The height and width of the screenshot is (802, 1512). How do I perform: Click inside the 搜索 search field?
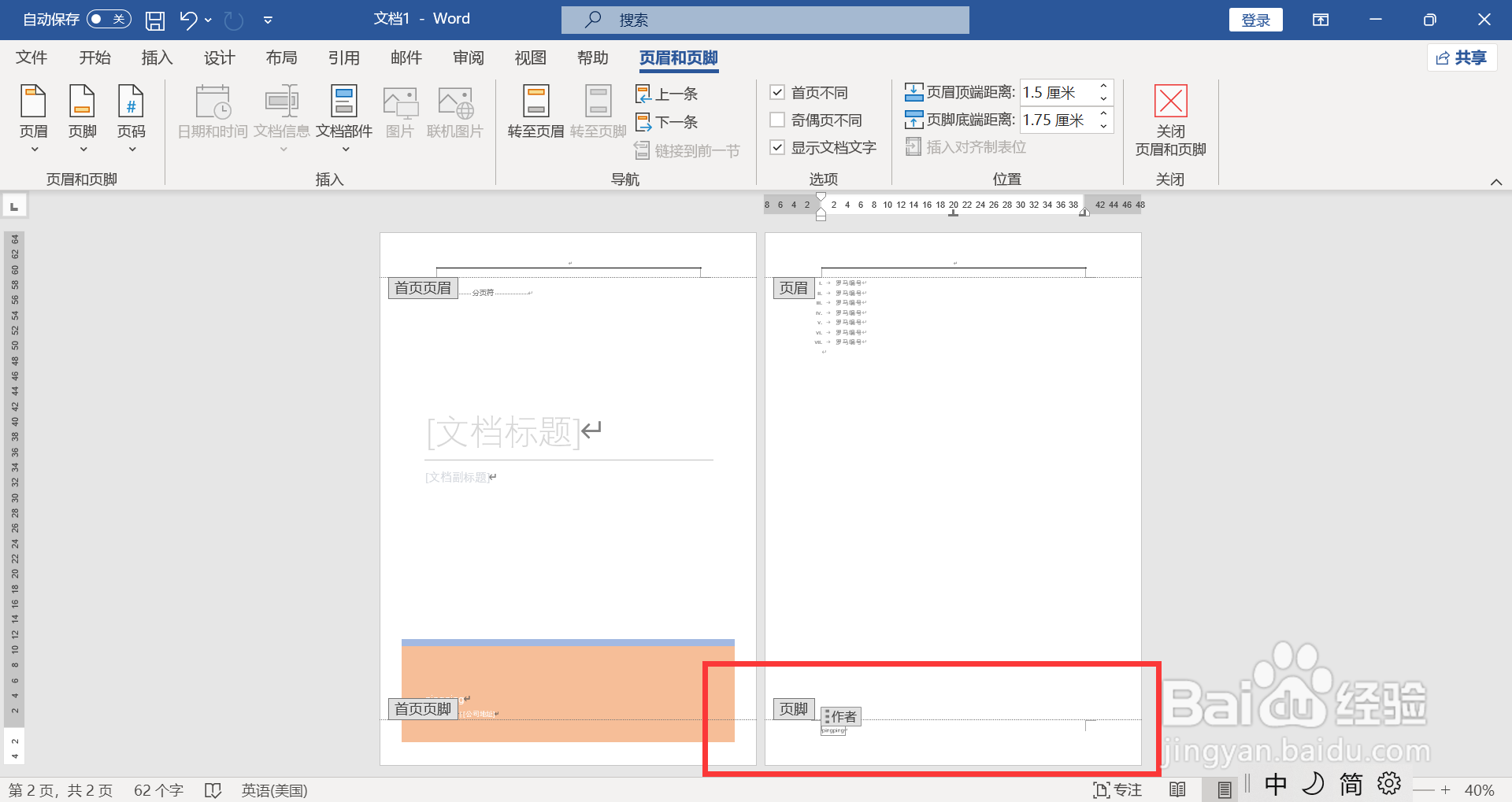(764, 20)
